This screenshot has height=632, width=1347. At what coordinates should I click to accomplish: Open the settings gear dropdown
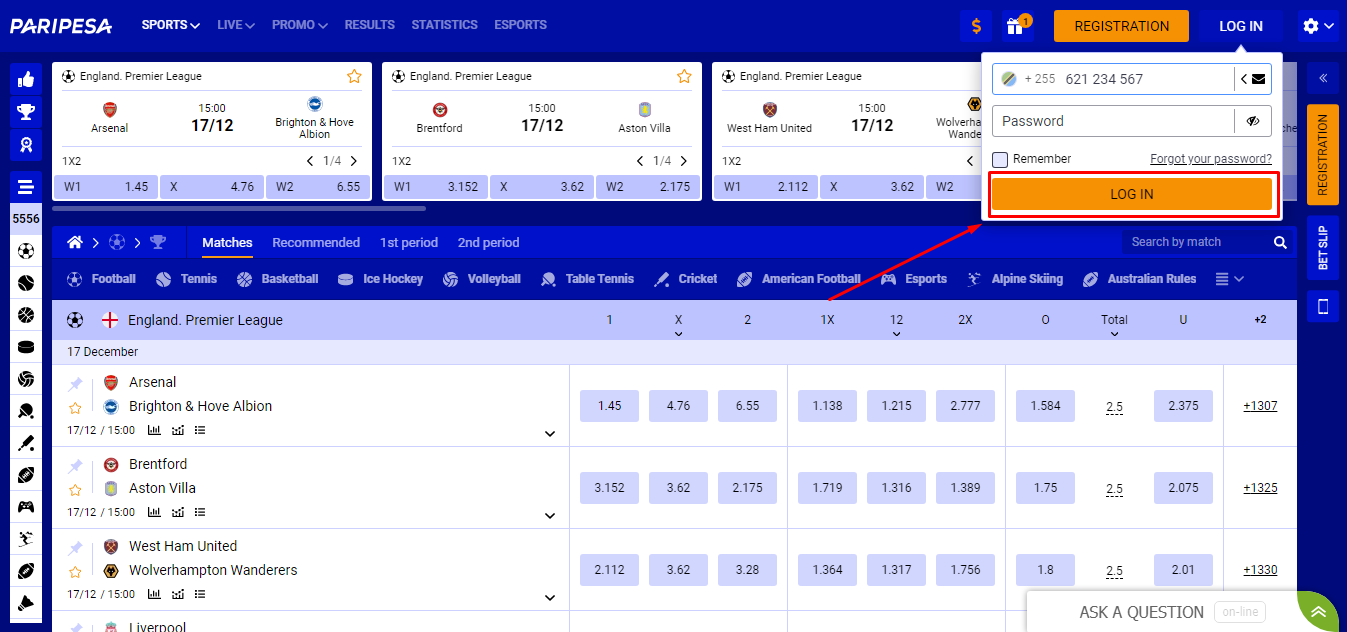[x=1318, y=26]
